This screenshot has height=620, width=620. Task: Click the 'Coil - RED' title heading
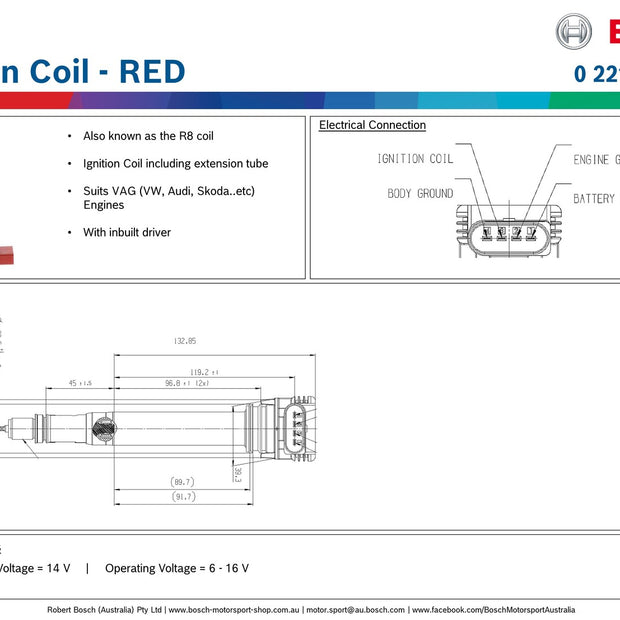pyautogui.click(x=108, y=72)
